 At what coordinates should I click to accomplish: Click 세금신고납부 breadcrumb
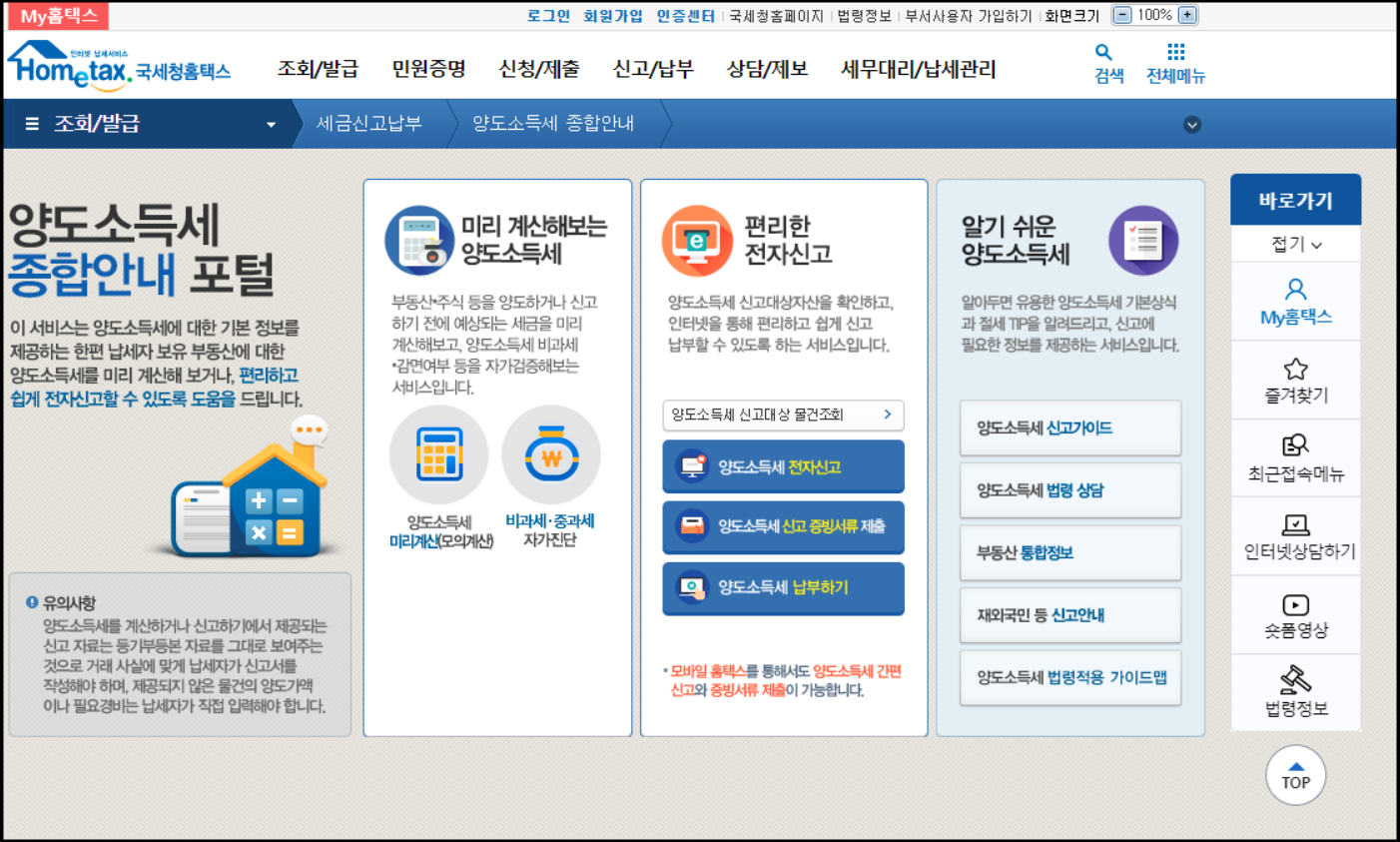[368, 124]
